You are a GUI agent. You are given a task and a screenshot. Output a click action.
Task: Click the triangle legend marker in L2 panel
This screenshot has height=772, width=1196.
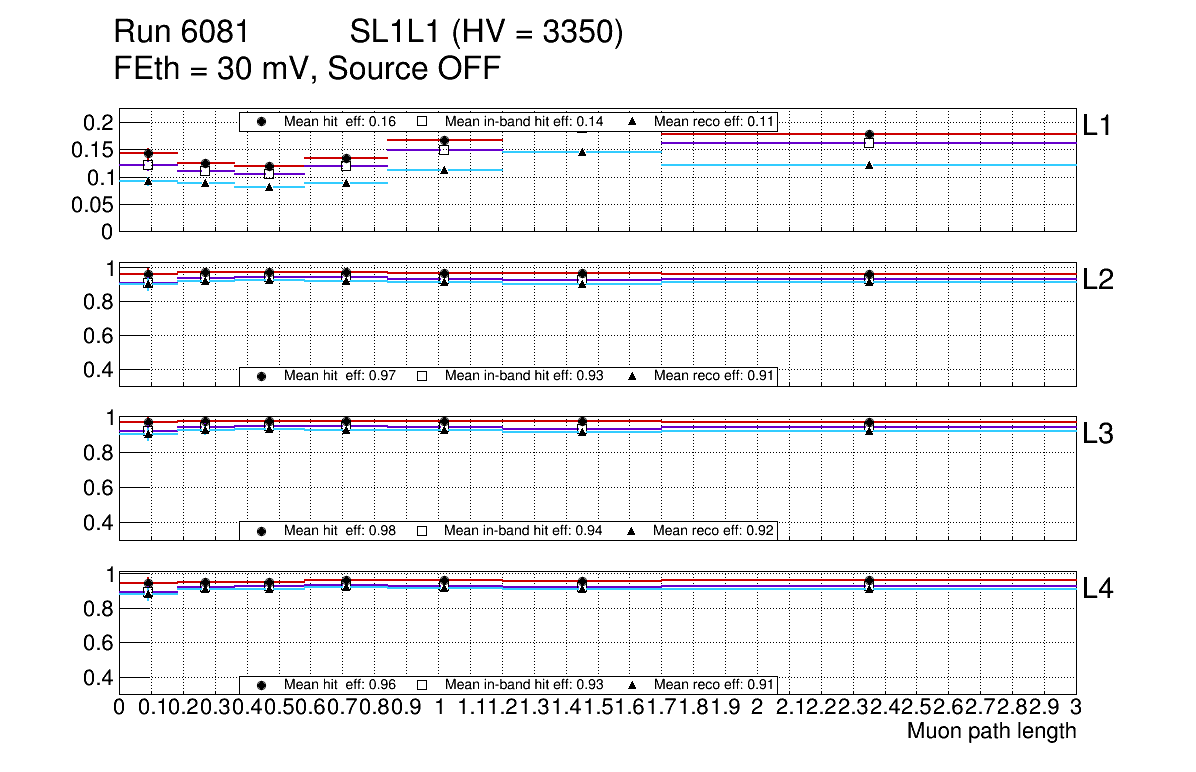click(632, 376)
